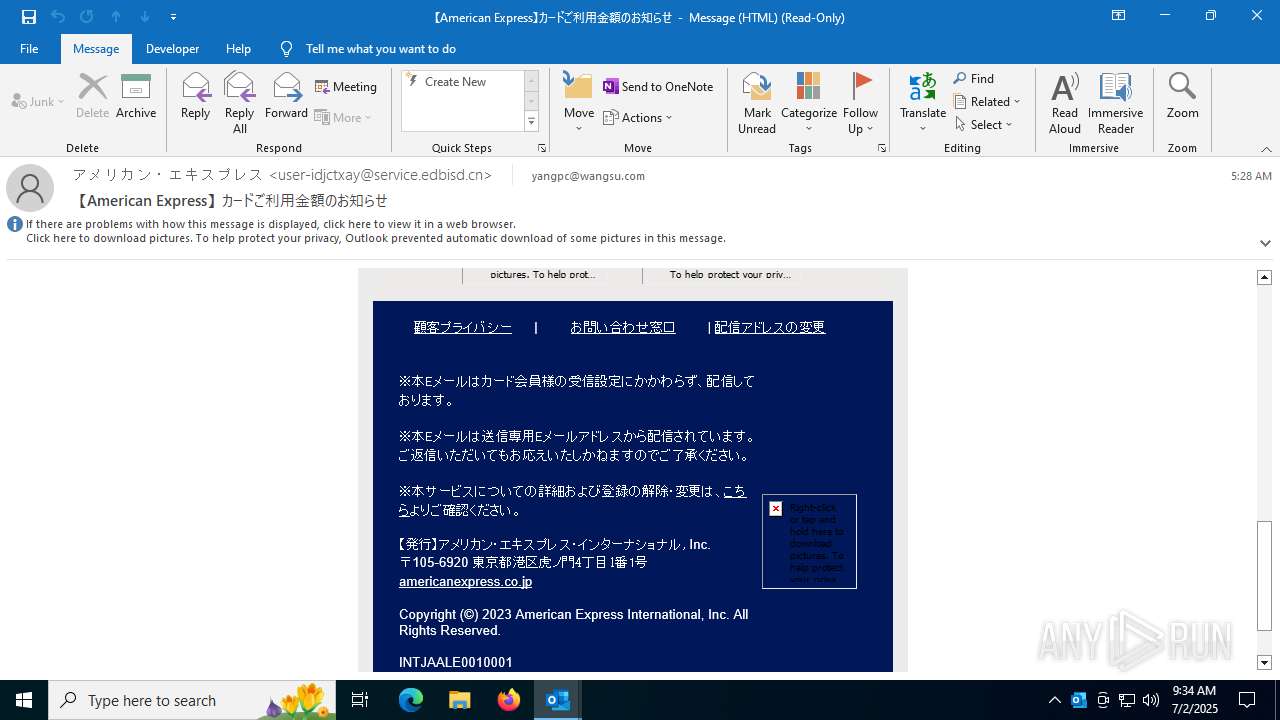The width and height of the screenshot is (1280, 720).
Task: Click sender contact avatar picture
Action: tap(30, 188)
